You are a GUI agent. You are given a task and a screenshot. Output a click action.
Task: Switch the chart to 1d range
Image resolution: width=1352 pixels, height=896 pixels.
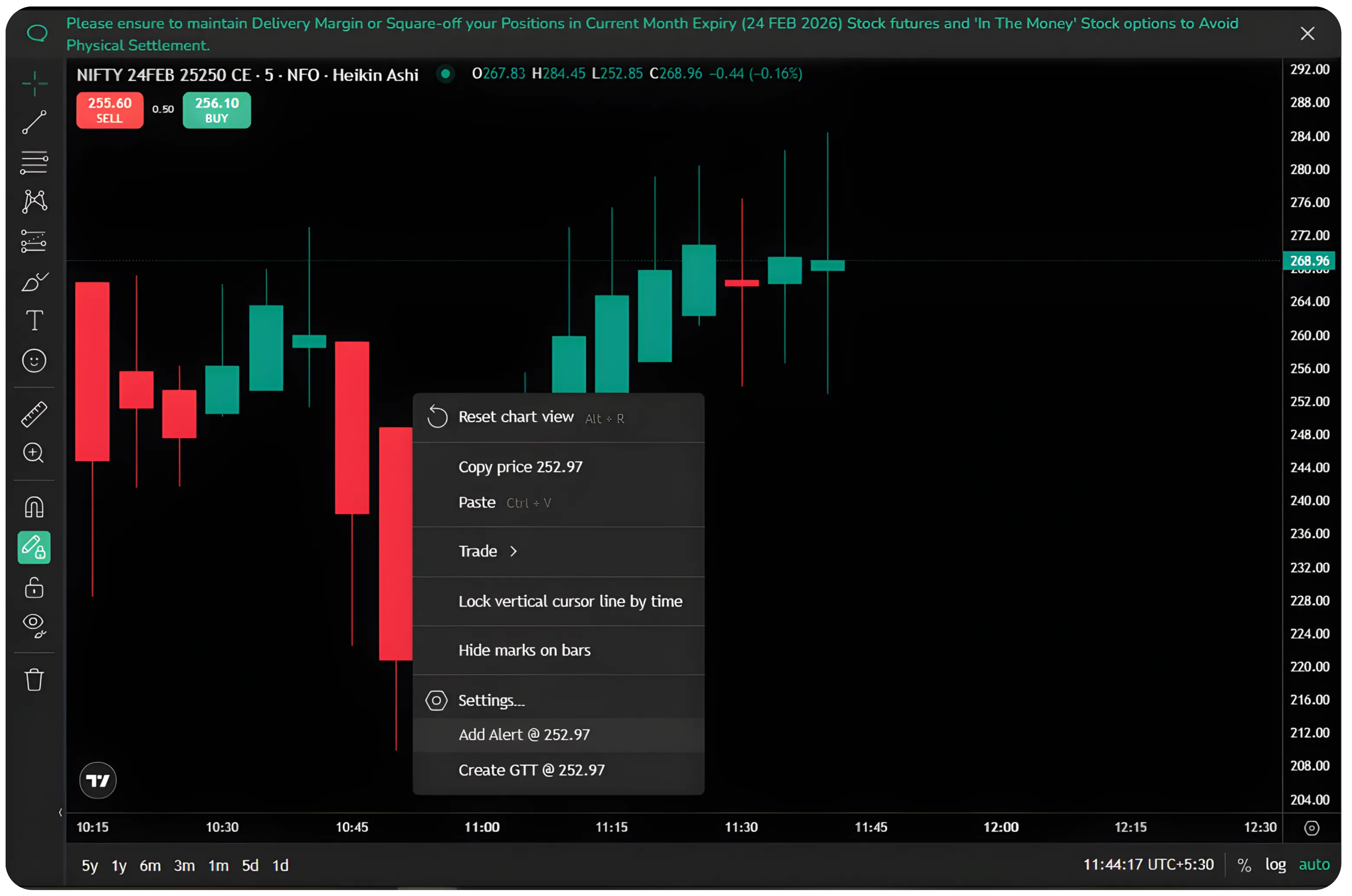280,865
